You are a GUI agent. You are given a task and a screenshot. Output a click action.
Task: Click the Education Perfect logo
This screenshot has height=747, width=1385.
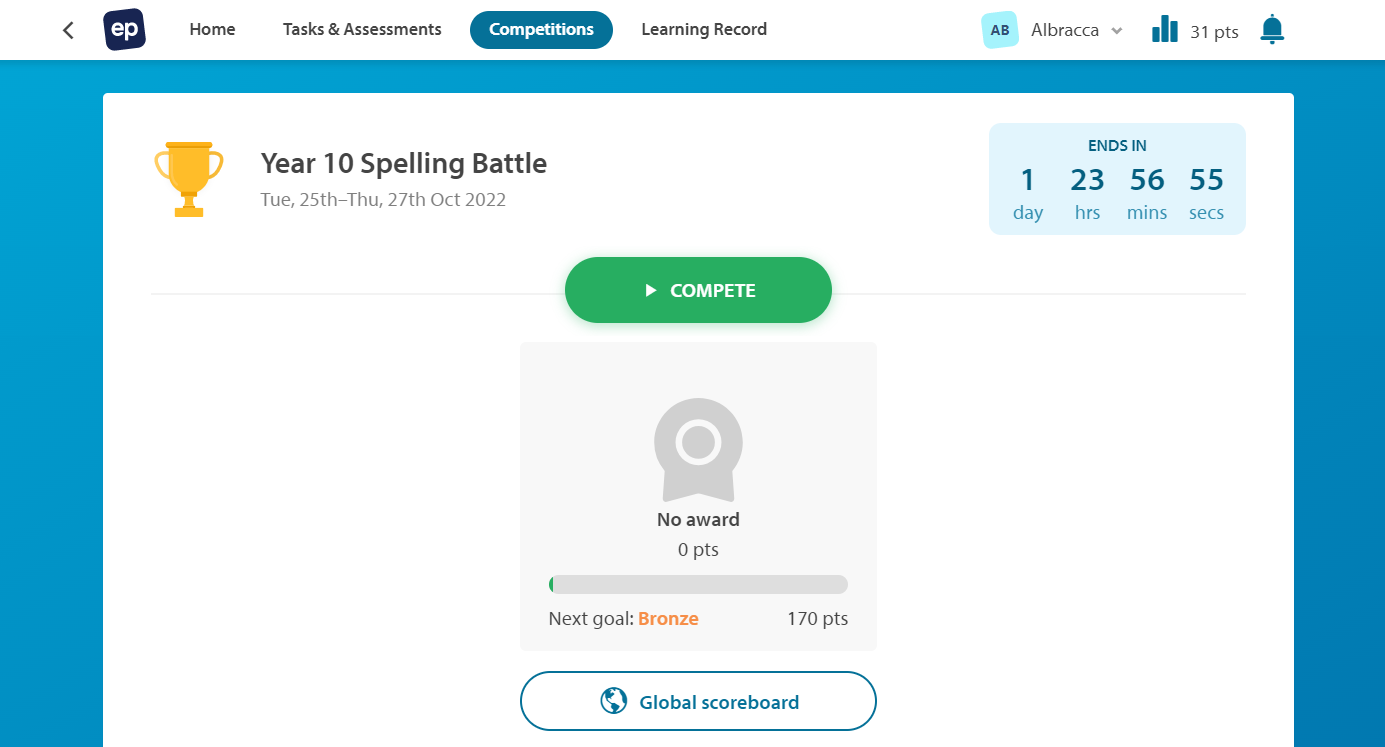pyautogui.click(x=124, y=29)
